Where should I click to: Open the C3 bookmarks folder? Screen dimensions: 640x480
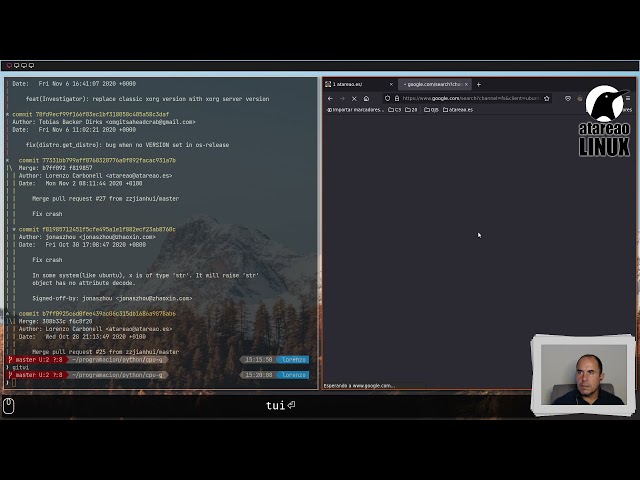pyautogui.click(x=395, y=110)
